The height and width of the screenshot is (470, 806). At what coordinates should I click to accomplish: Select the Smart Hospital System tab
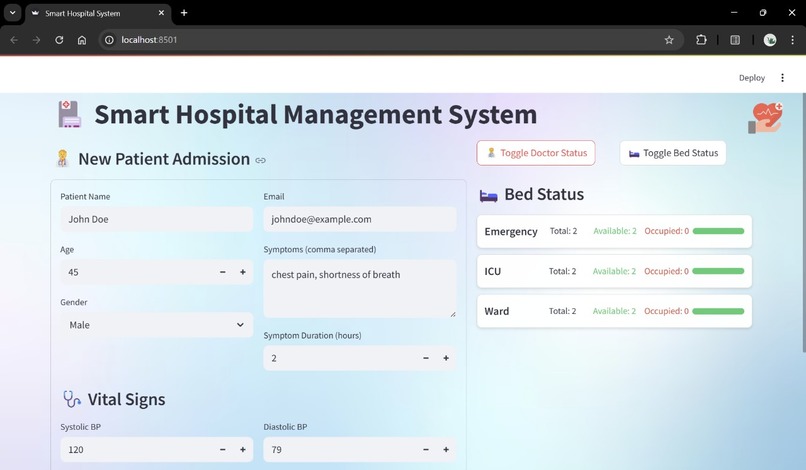[x=98, y=13]
